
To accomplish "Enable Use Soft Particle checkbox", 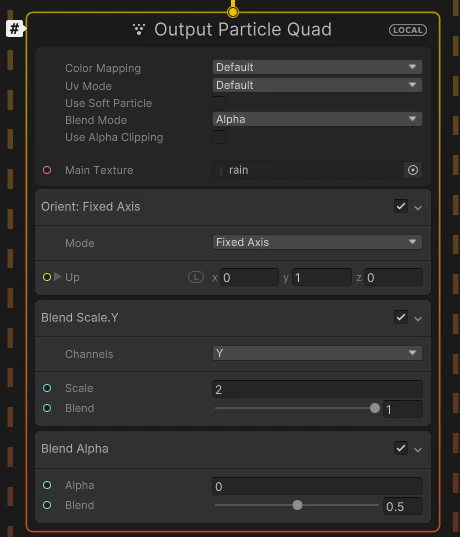I will click(x=219, y=103).
